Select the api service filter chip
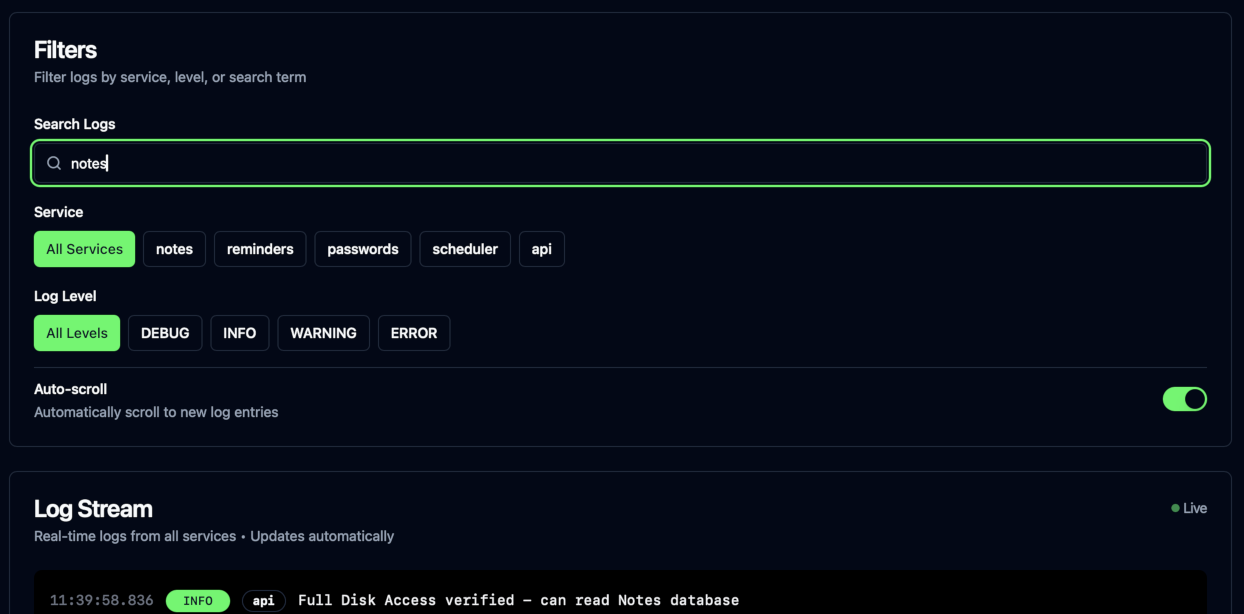The height and width of the screenshot is (614, 1244). point(541,248)
